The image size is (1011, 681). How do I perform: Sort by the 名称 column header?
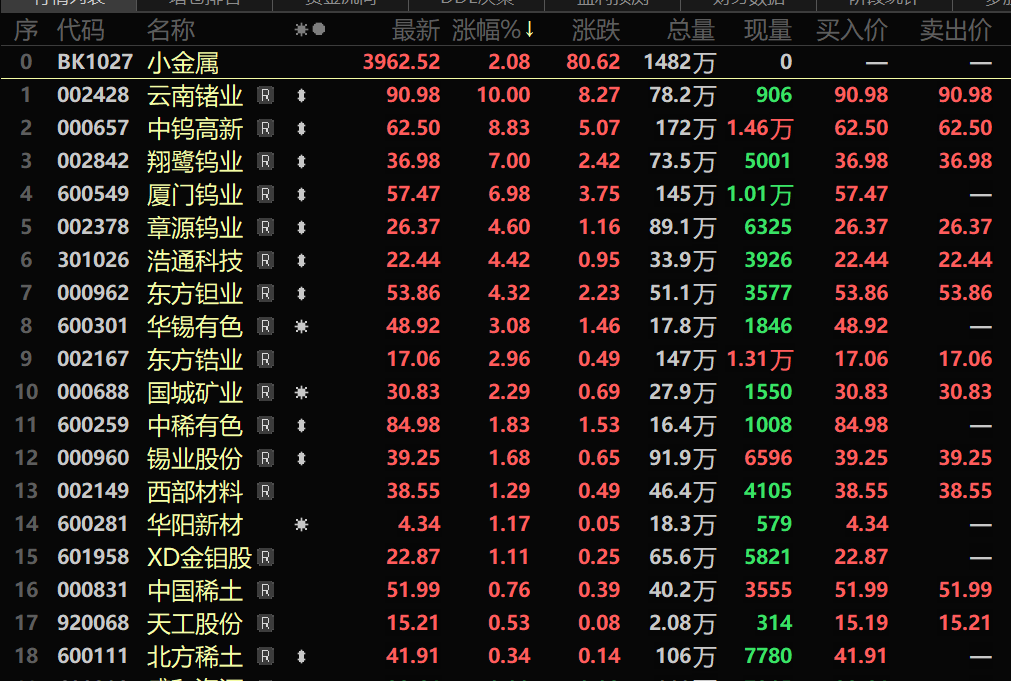tap(171, 30)
